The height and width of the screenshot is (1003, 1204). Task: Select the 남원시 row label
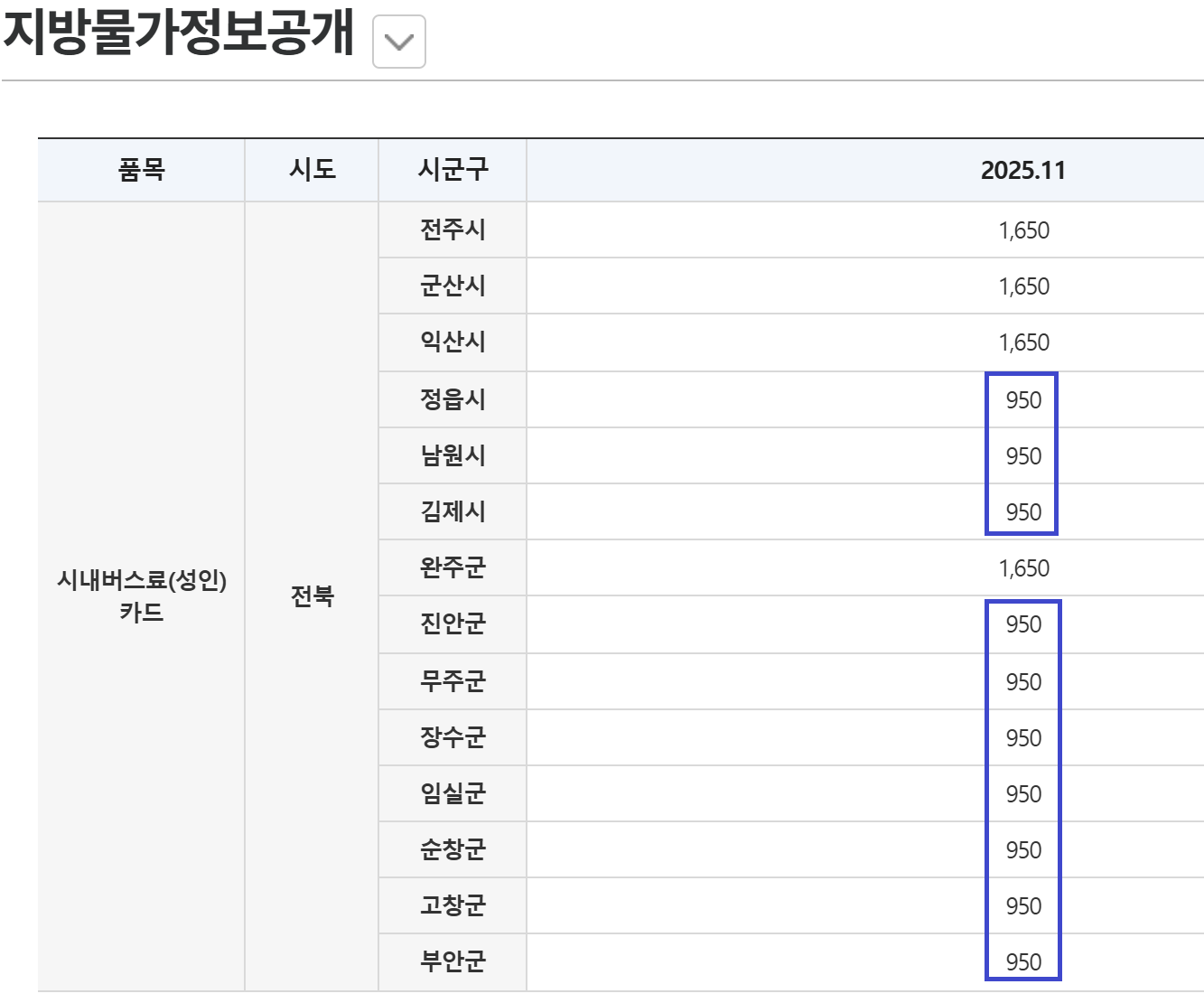pyautogui.click(x=453, y=455)
